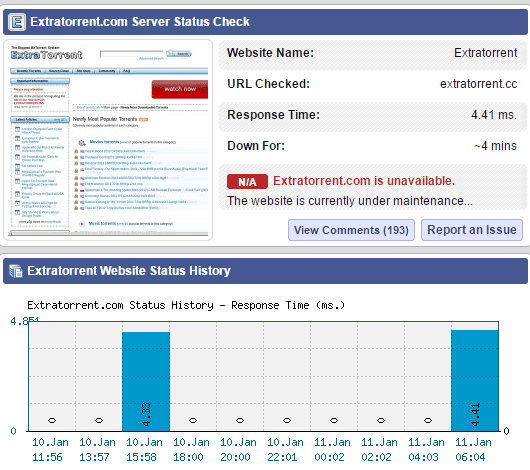Viewport: 530px width, 470px height.
Task: Click the 10.Jan 11:56 axis label
Action: [x=50, y=450]
